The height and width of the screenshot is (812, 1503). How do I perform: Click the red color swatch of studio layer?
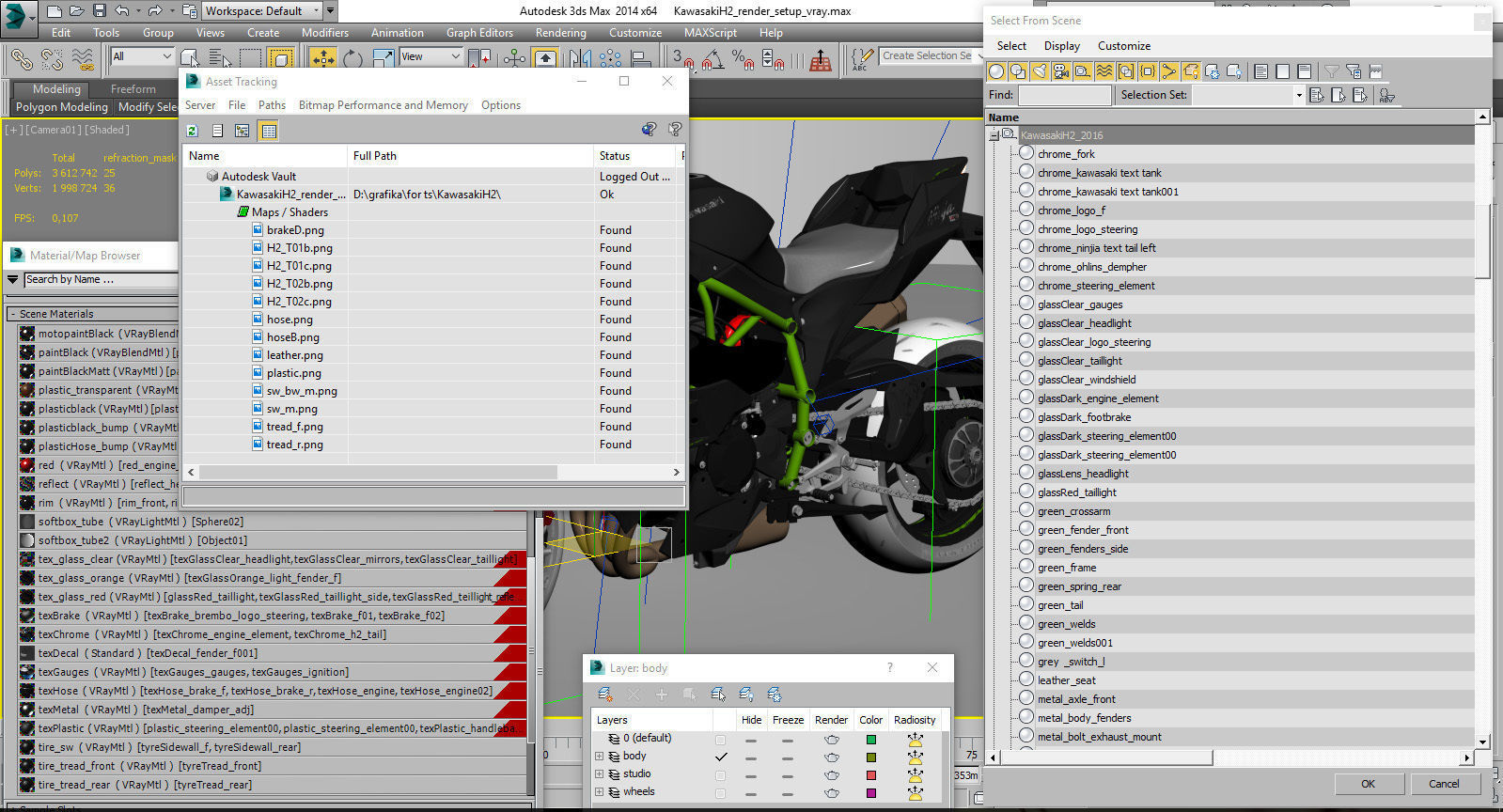pyautogui.click(x=871, y=775)
